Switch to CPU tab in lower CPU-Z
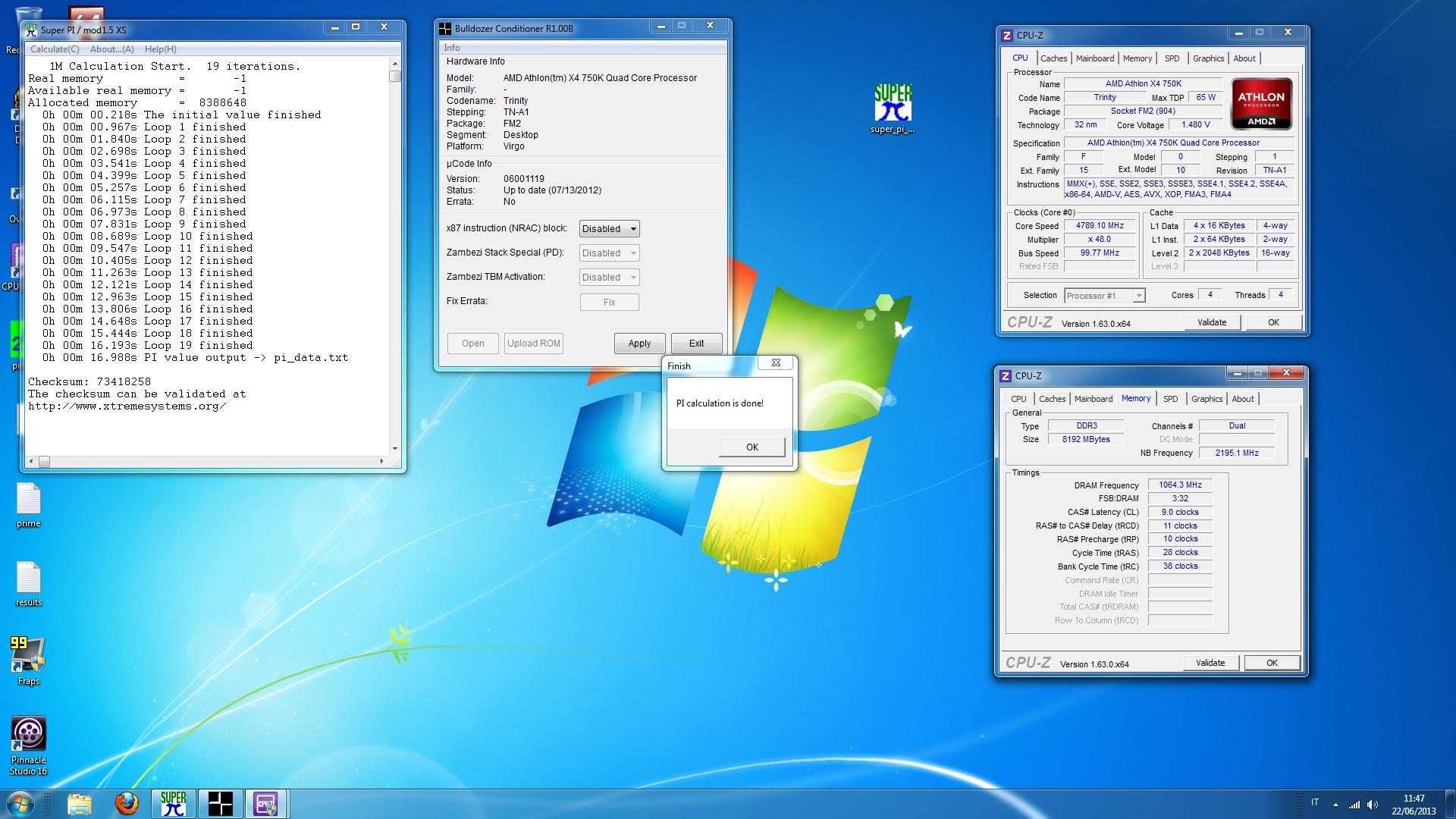1456x819 pixels. pos(1018,399)
